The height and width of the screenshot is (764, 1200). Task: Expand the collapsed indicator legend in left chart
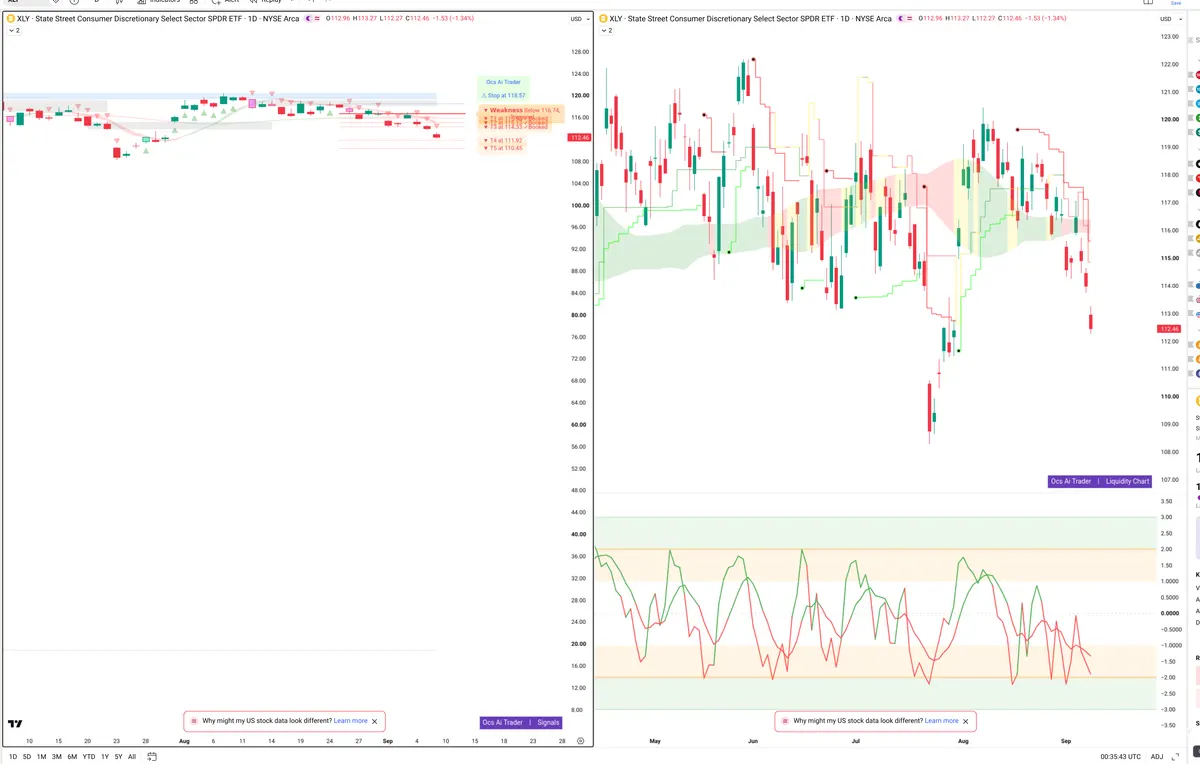point(13,31)
